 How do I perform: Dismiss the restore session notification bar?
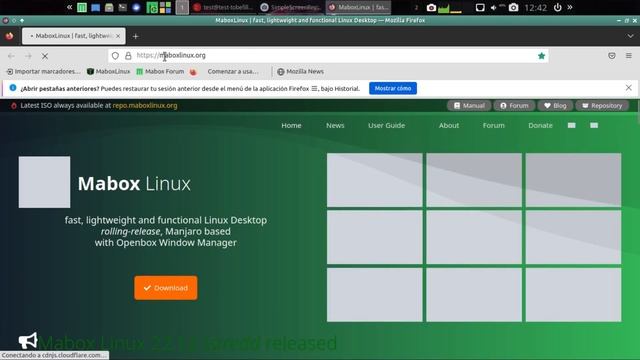(629, 88)
